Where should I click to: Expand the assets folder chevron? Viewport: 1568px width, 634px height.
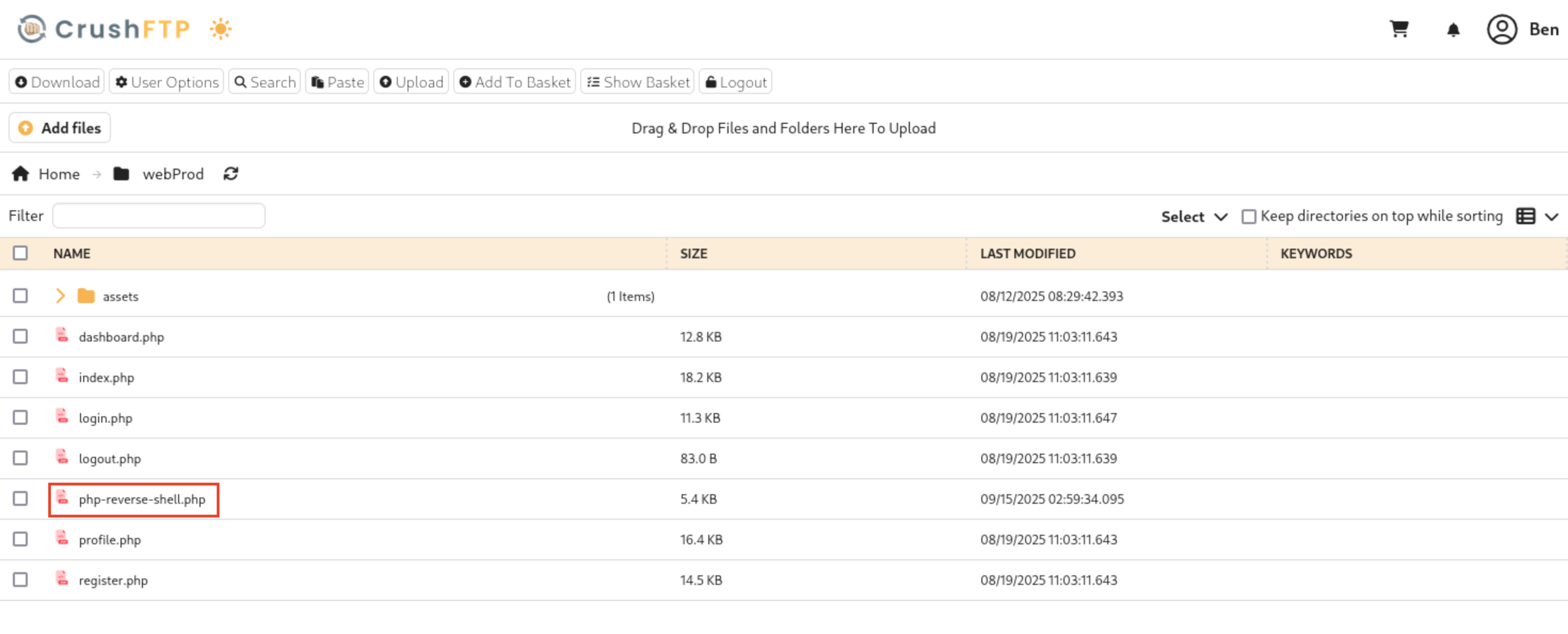click(60, 296)
